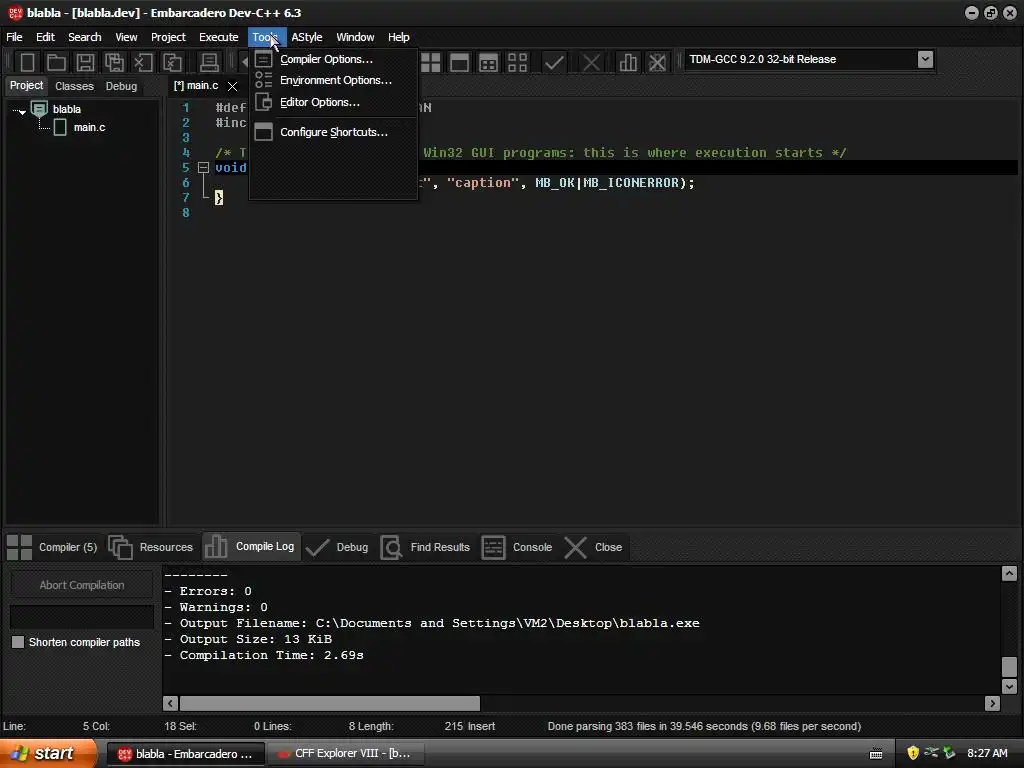Open the File menu
Screen dimensions: 1024x768
(14, 37)
